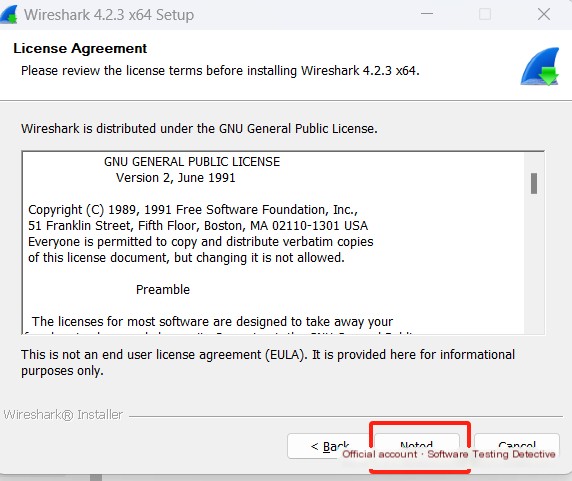This screenshot has width=572, height=481.
Task: Click the '51 Franklin Street' address line
Action: tap(198, 226)
